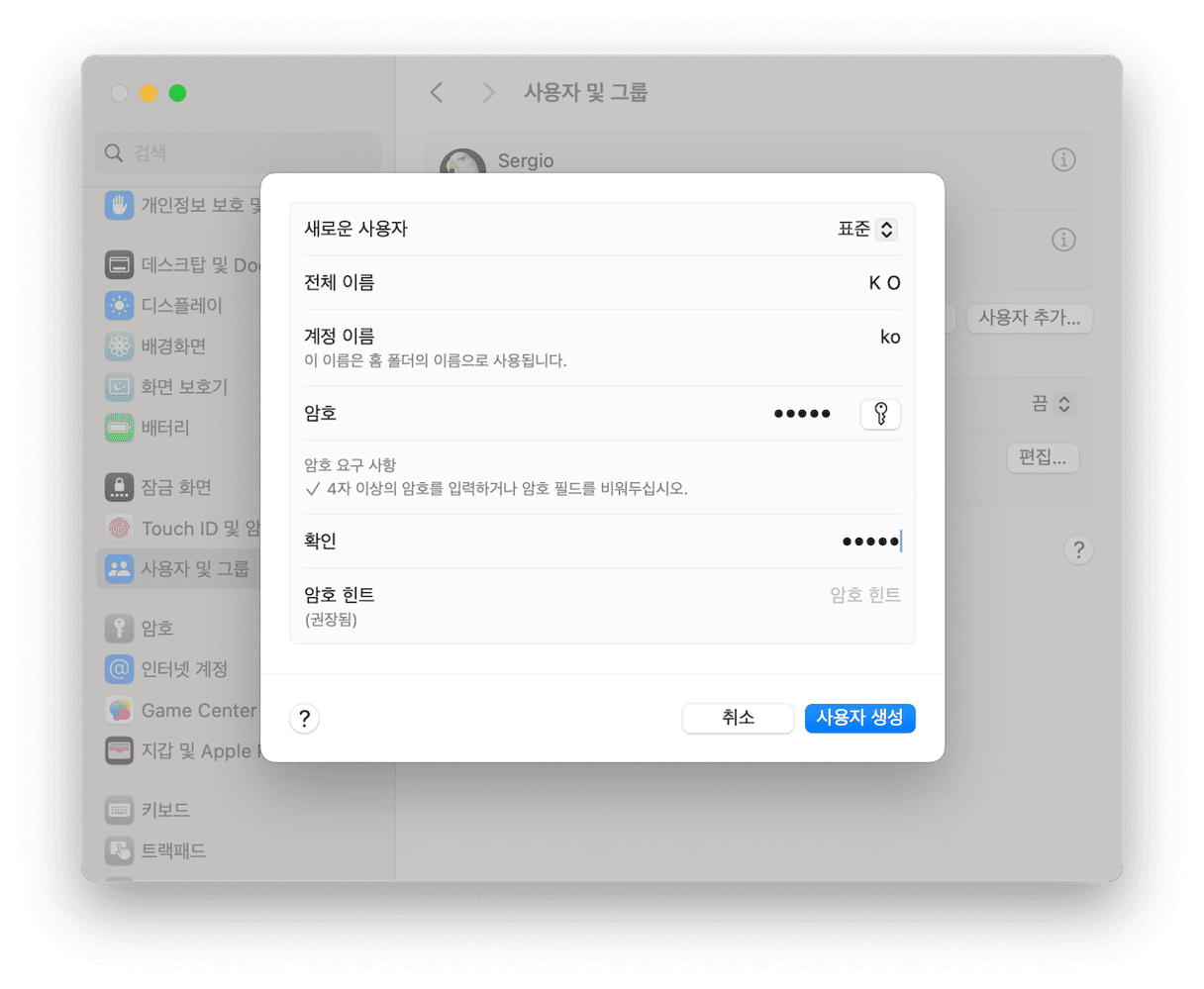Click the green zoom window button
Image resolution: width=1204 pixels, height=989 pixels.
tap(177, 93)
